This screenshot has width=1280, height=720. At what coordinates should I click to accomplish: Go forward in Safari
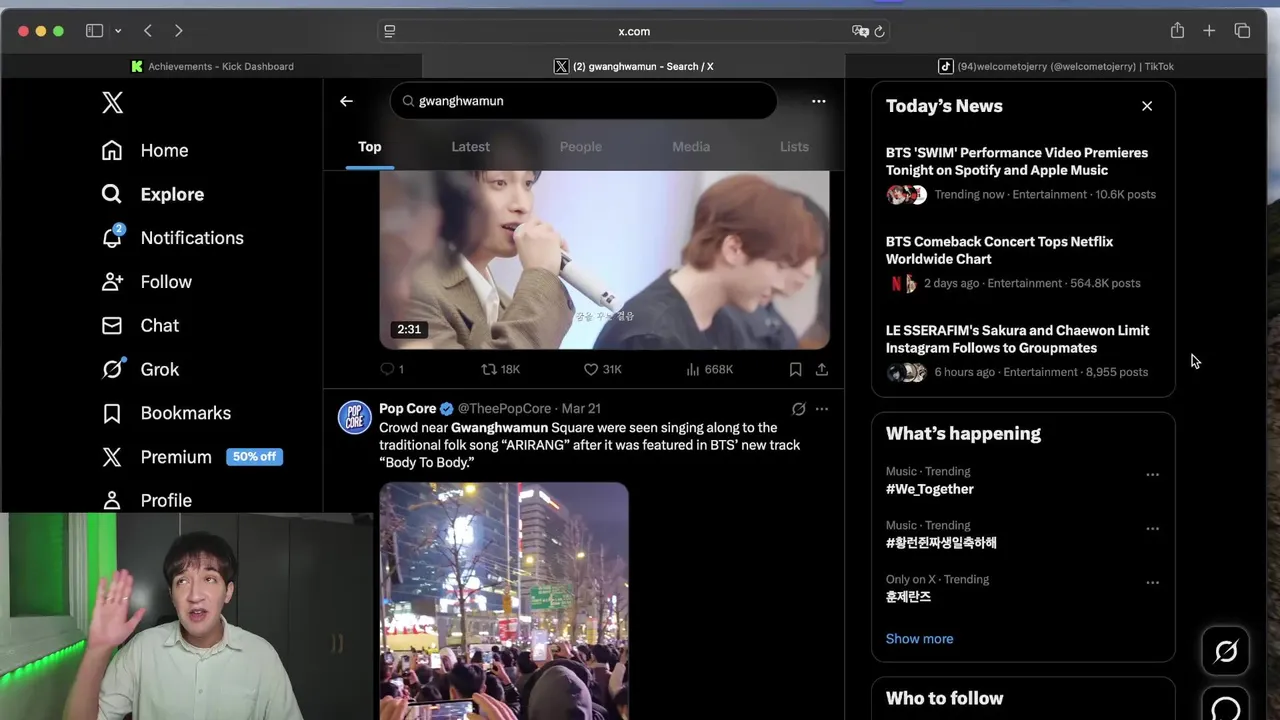178,31
